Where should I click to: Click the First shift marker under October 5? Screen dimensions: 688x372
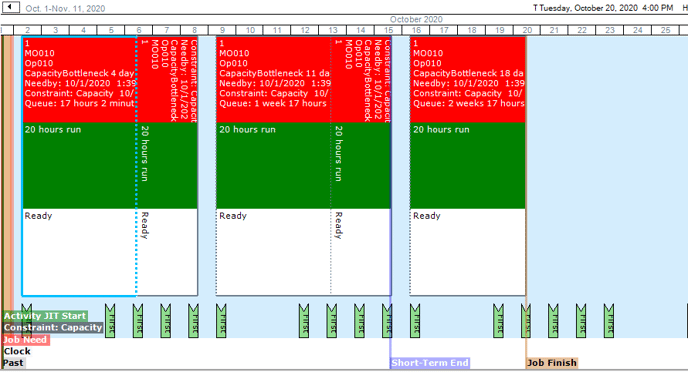coord(110,321)
